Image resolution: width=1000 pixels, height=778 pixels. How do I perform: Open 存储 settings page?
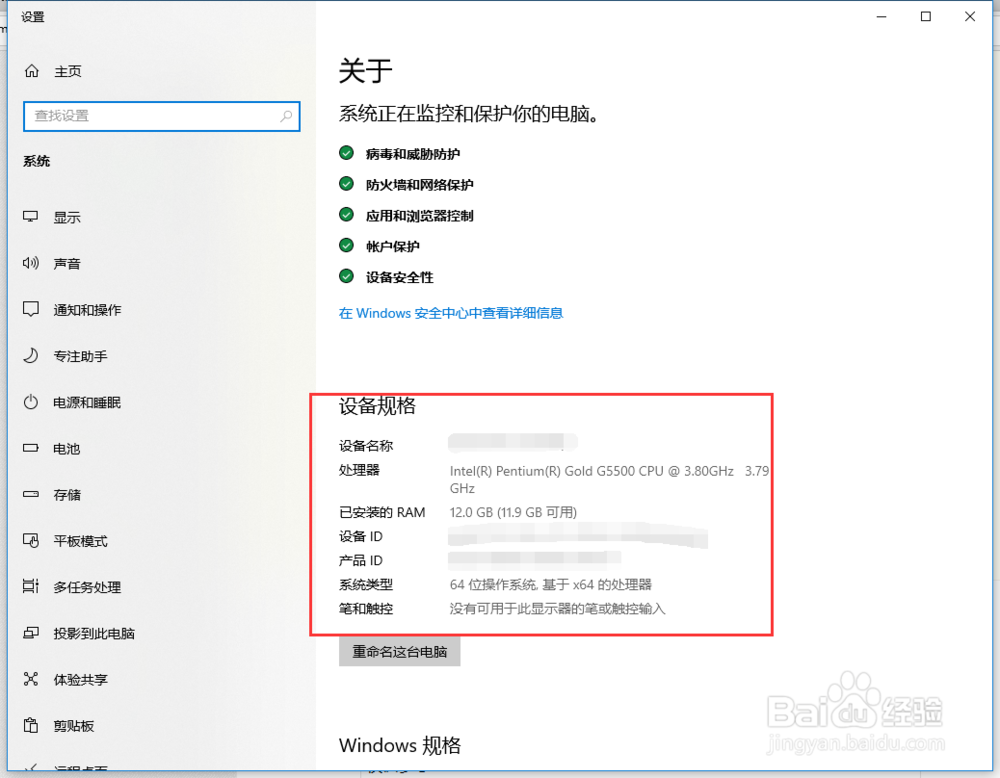(67, 495)
